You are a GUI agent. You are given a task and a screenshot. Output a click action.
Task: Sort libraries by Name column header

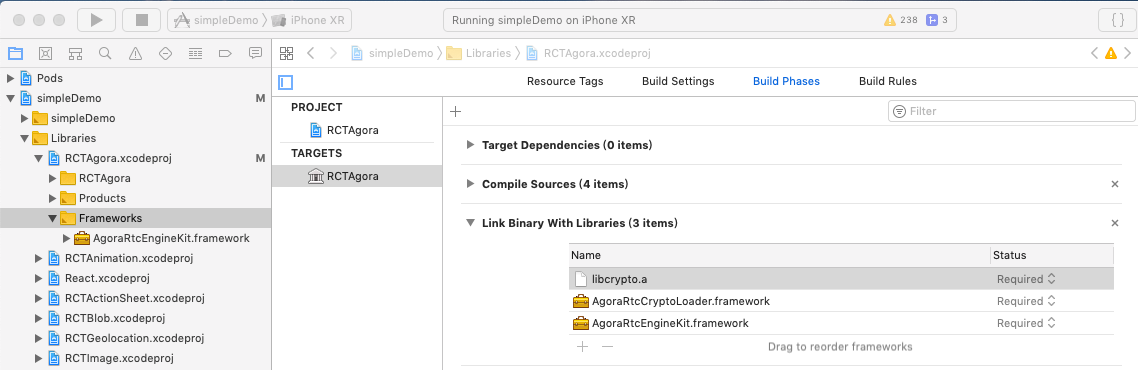coord(779,255)
